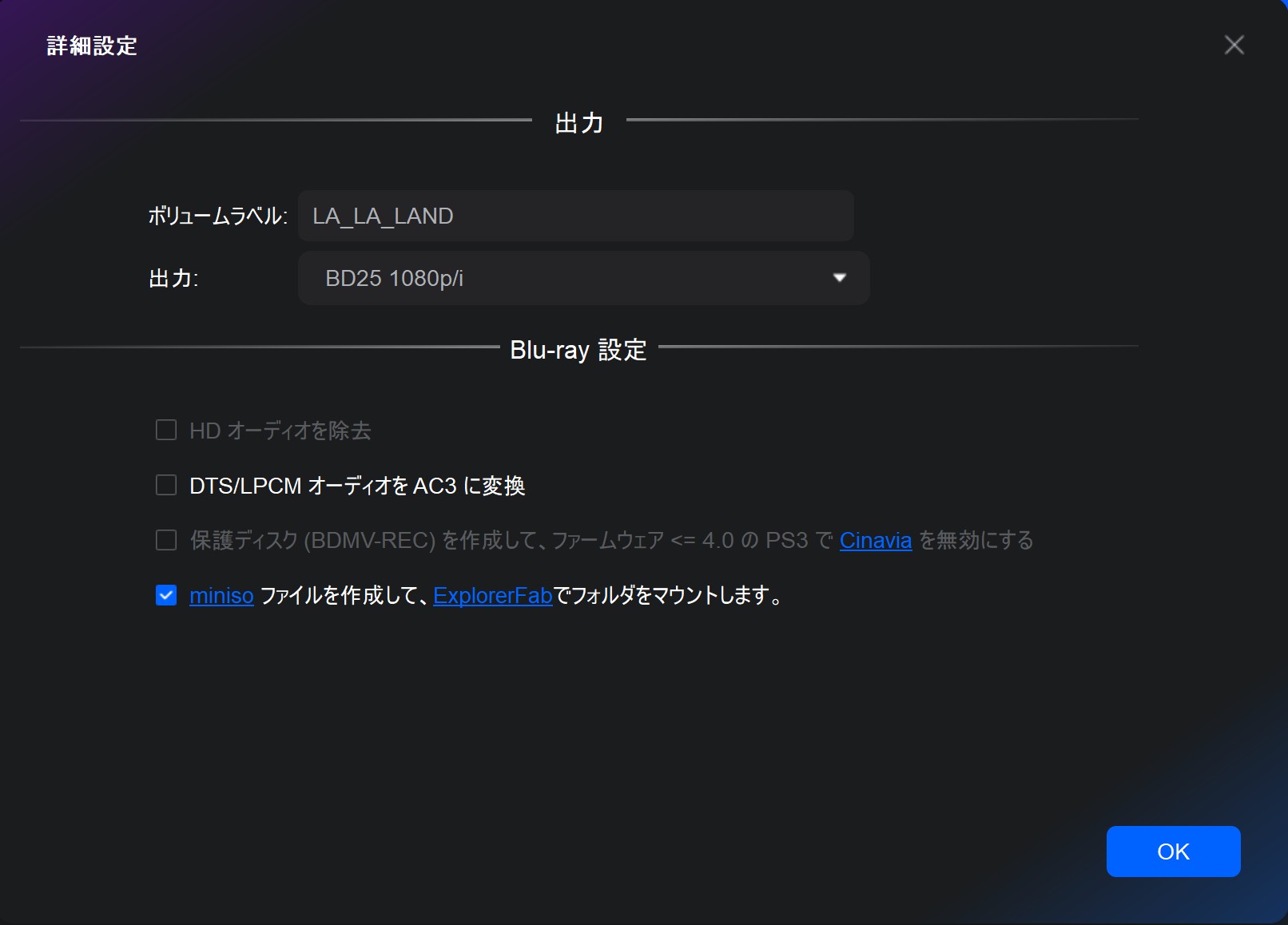Click the Blu-ray 設定 section heading
The image size is (1288, 925).
pos(578,350)
